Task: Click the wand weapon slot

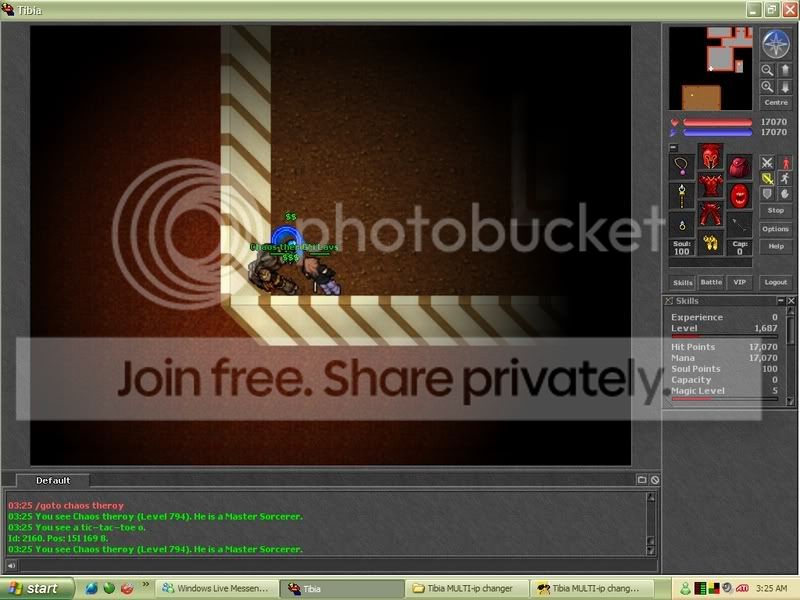Action: [682, 195]
